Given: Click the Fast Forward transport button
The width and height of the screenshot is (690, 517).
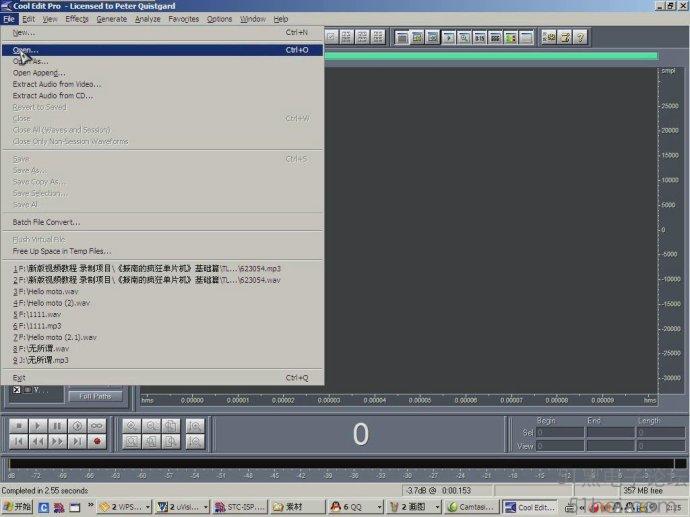Looking at the screenshot, I should tap(57, 441).
